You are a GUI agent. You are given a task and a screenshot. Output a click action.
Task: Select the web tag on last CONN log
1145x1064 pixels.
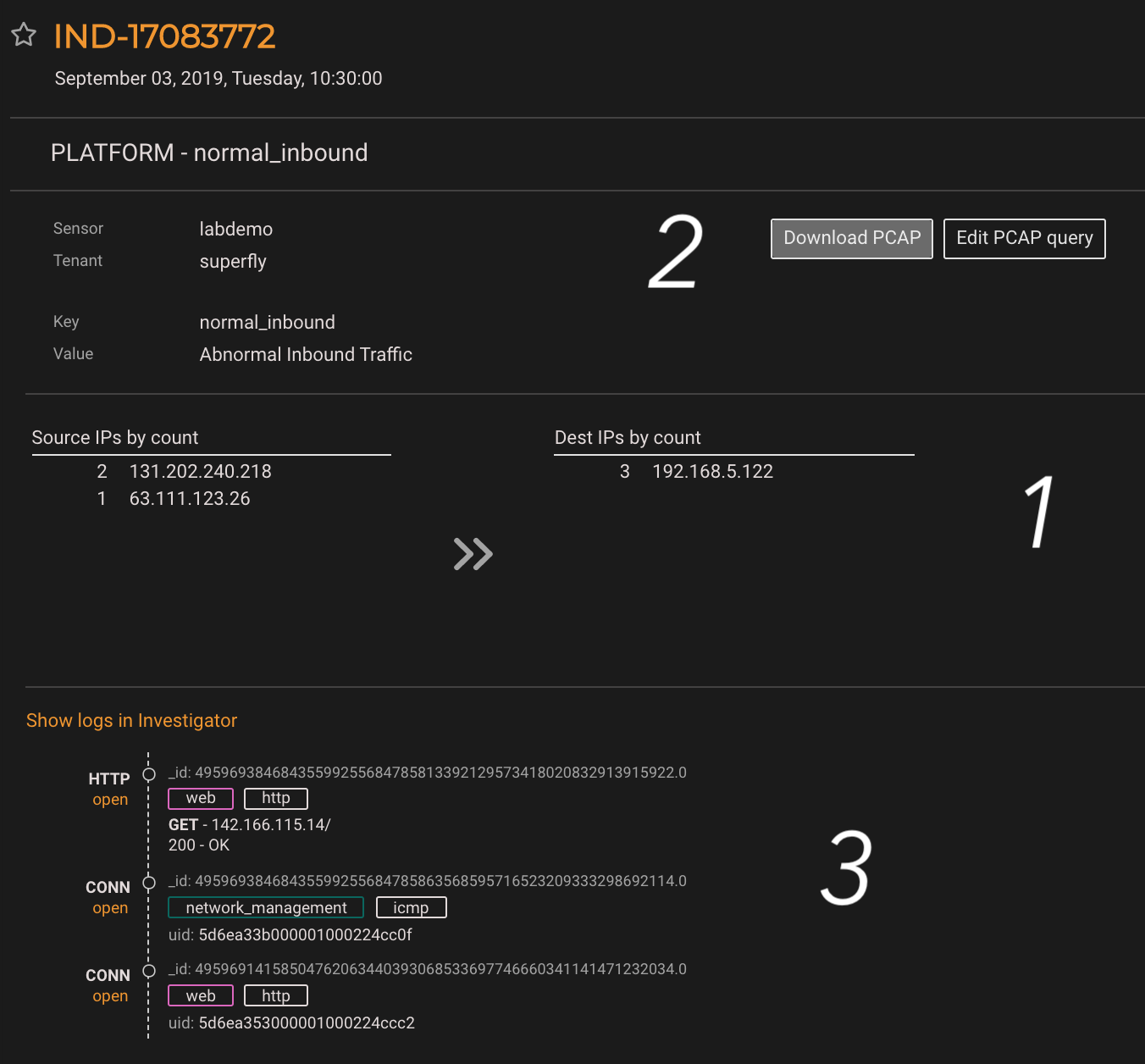tap(201, 996)
